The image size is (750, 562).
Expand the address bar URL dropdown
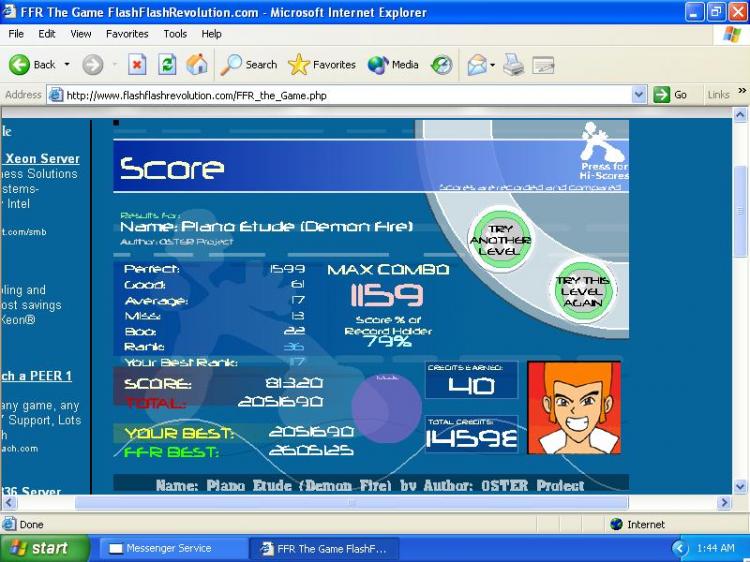coord(639,95)
